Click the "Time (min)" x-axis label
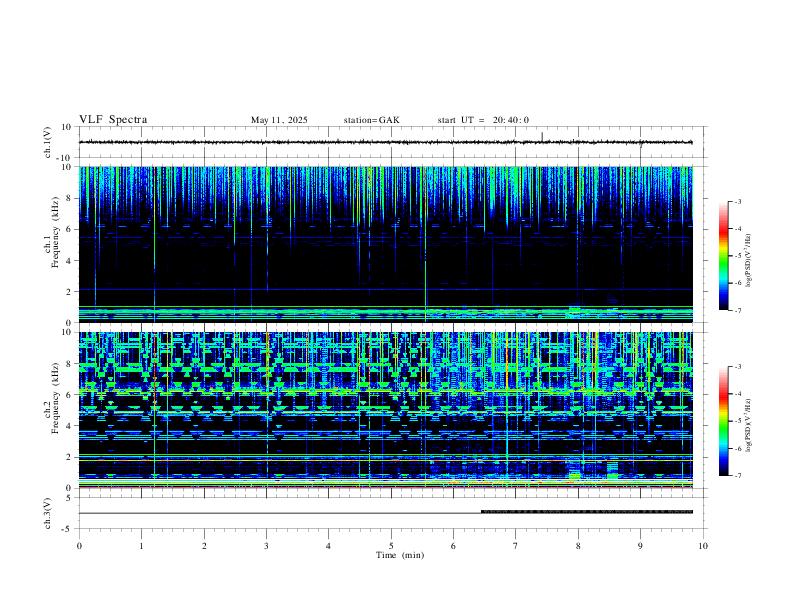This screenshot has width=792, height=612. [400, 555]
